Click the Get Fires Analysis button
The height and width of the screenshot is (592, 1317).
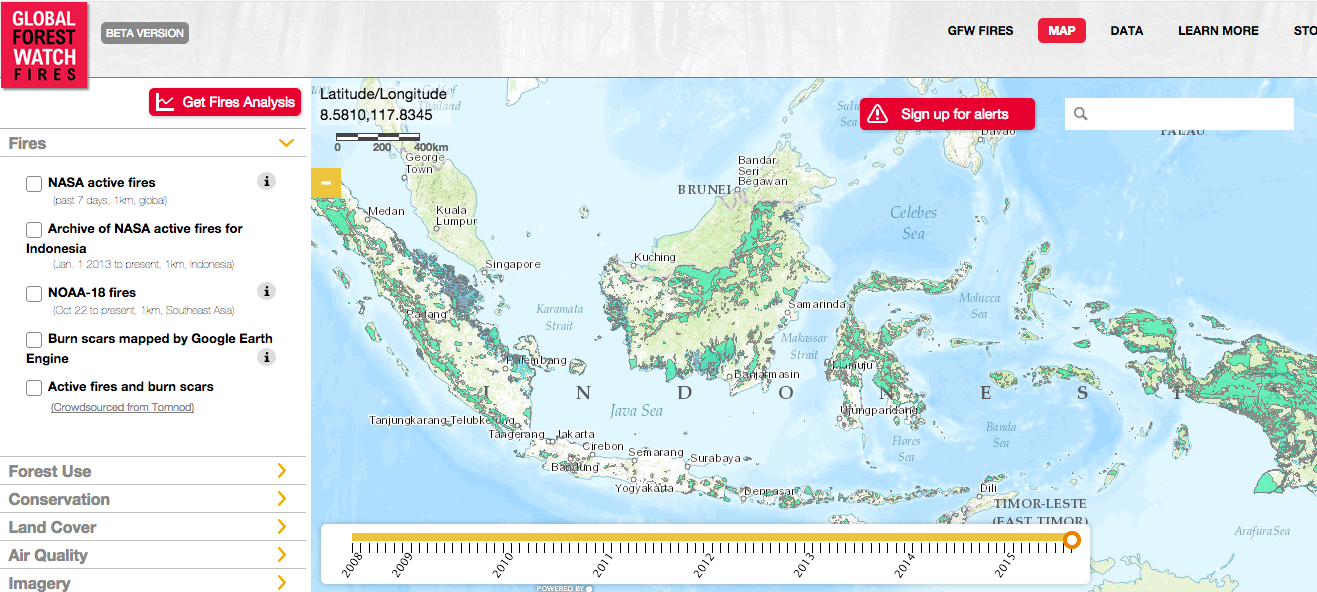coord(225,102)
